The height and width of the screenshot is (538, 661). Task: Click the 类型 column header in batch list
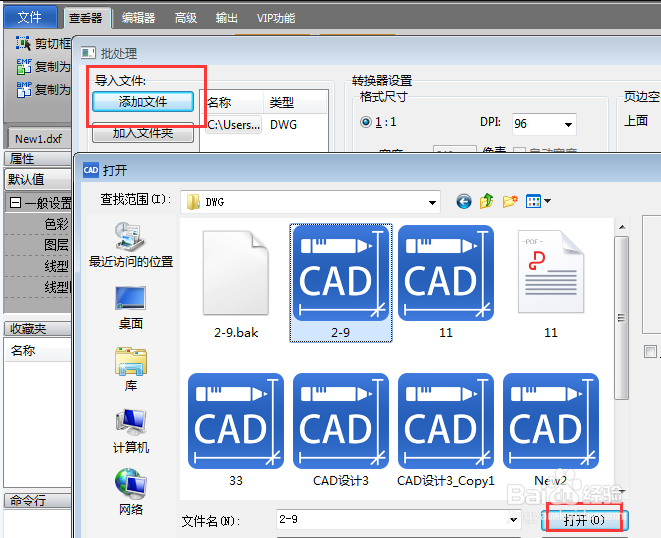click(296, 102)
